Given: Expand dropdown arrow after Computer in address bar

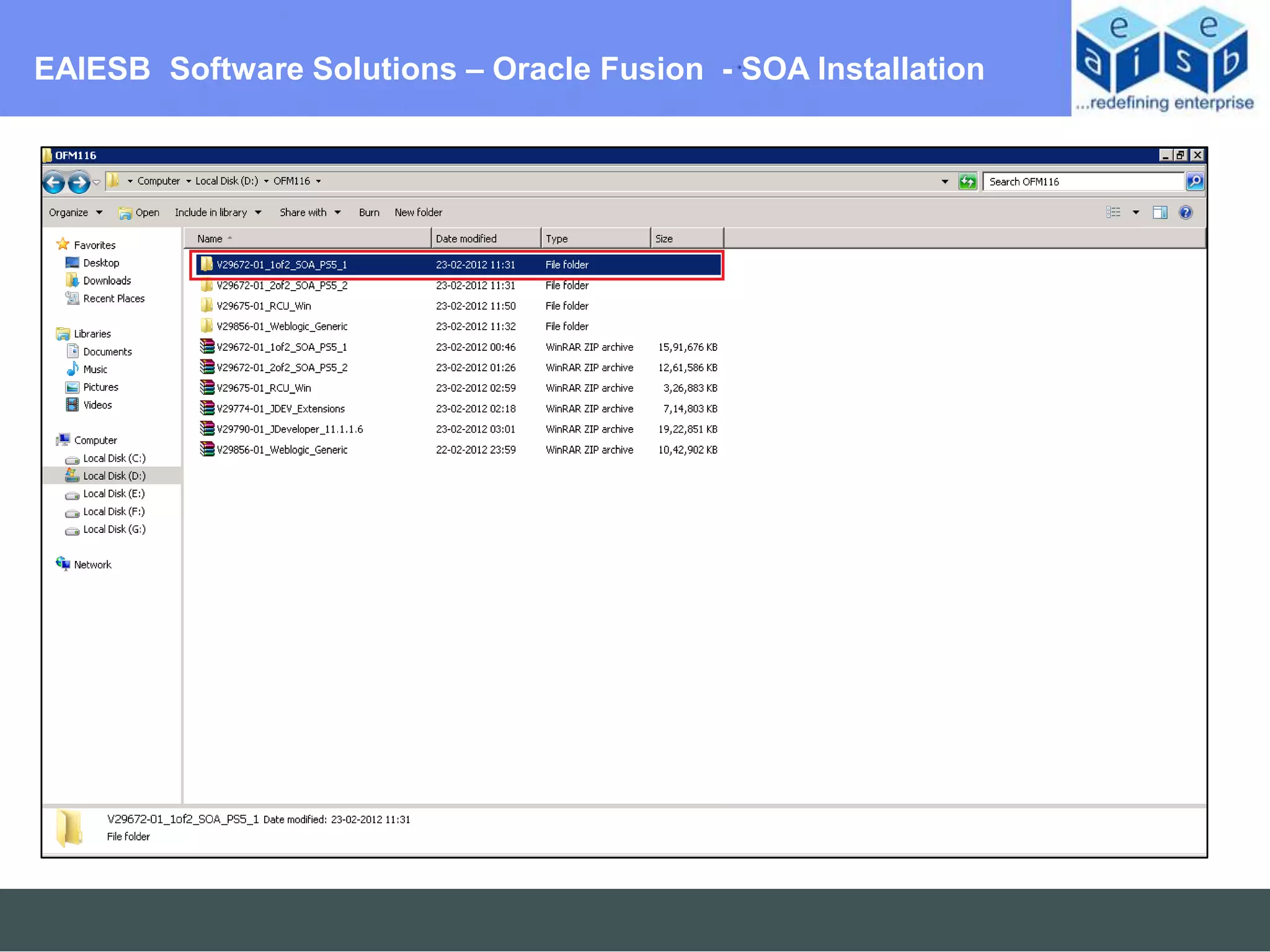Looking at the screenshot, I should (189, 182).
